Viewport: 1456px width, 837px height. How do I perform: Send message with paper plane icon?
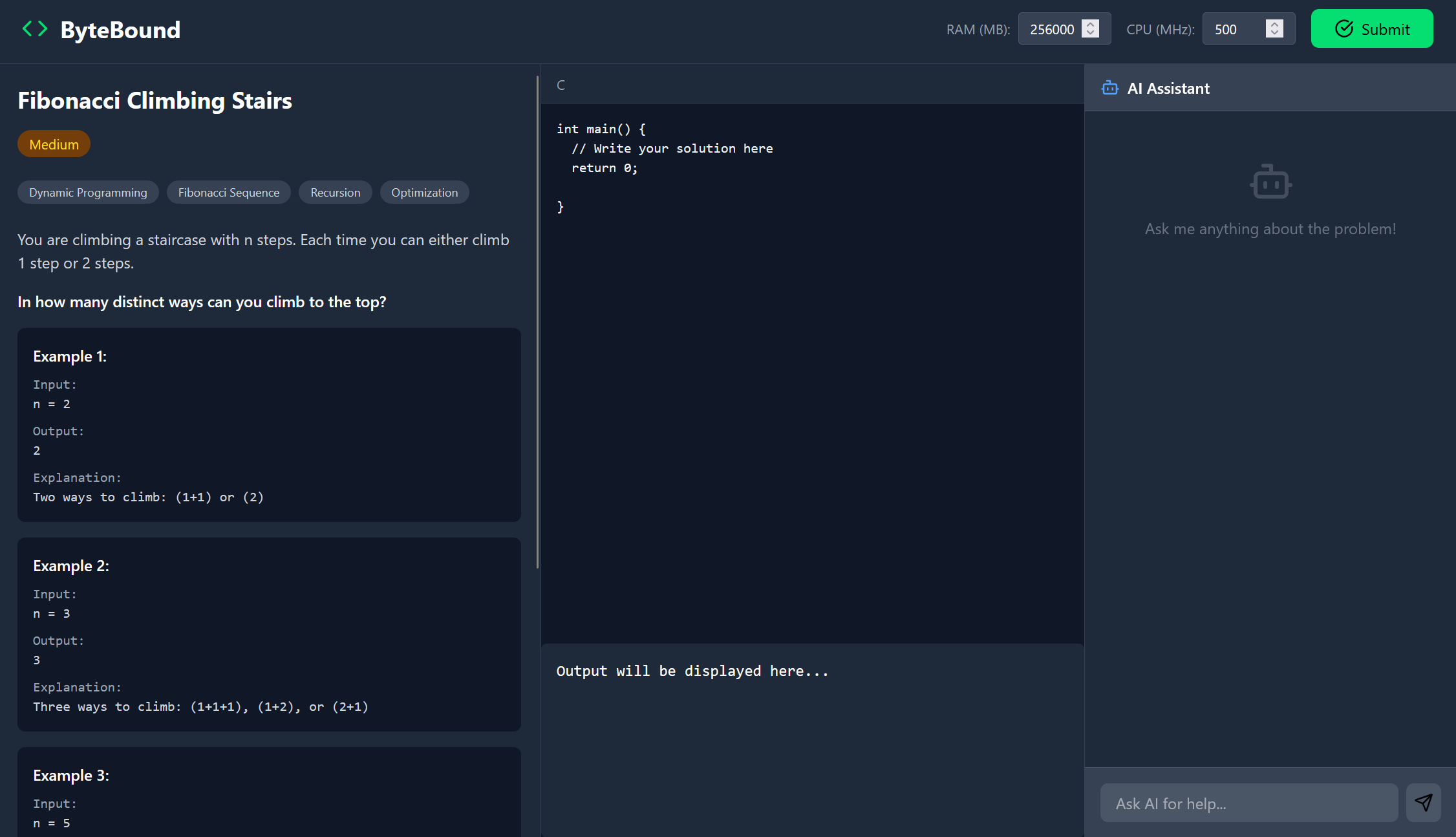pyautogui.click(x=1423, y=803)
